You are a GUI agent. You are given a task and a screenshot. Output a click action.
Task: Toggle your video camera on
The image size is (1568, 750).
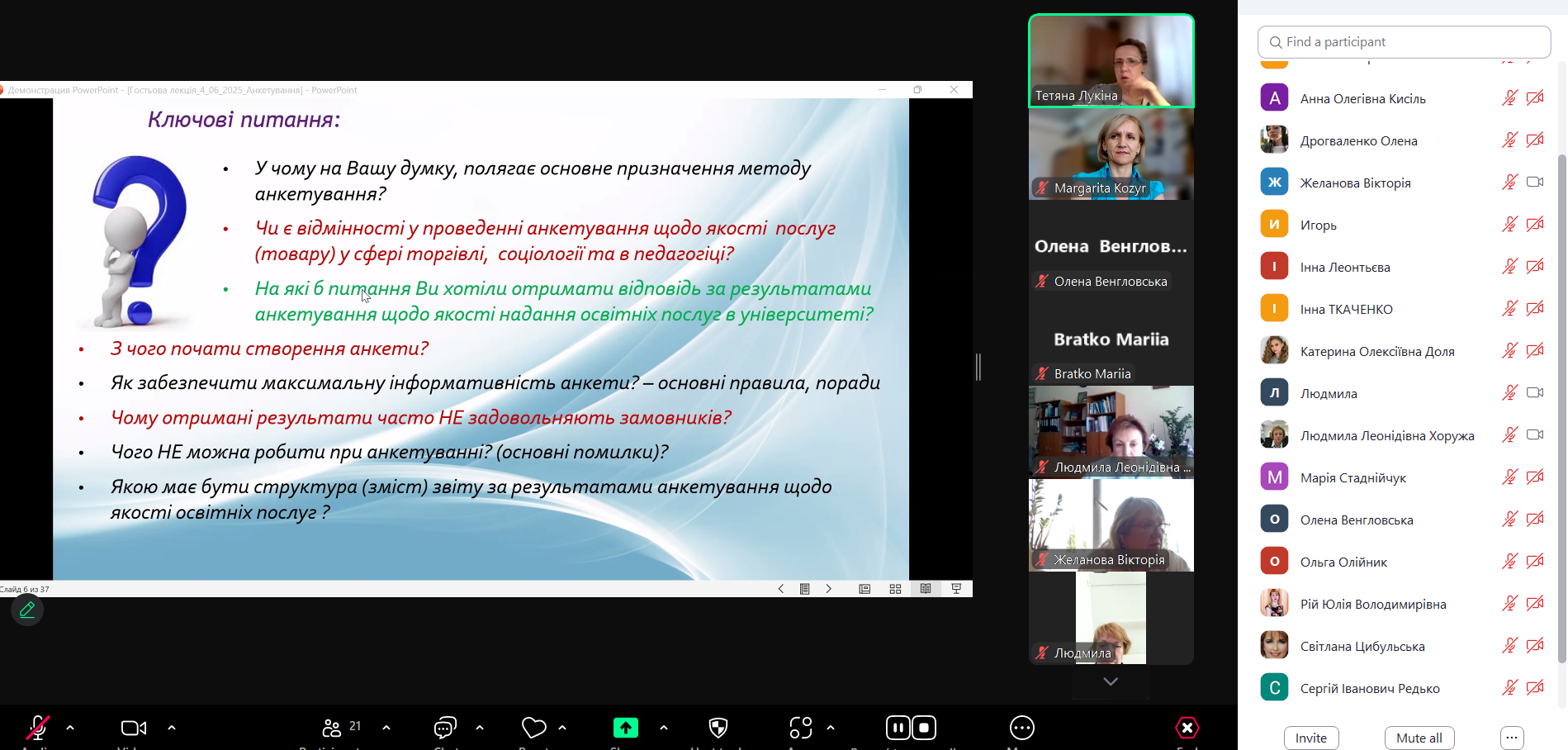[133, 728]
